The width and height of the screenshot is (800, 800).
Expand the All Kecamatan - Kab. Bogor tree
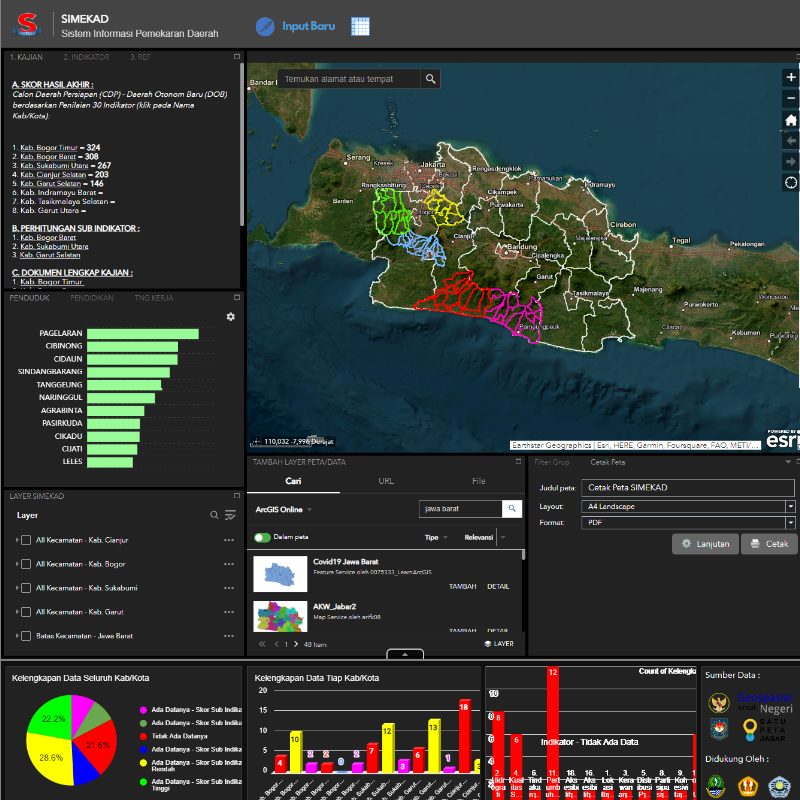click(17, 564)
